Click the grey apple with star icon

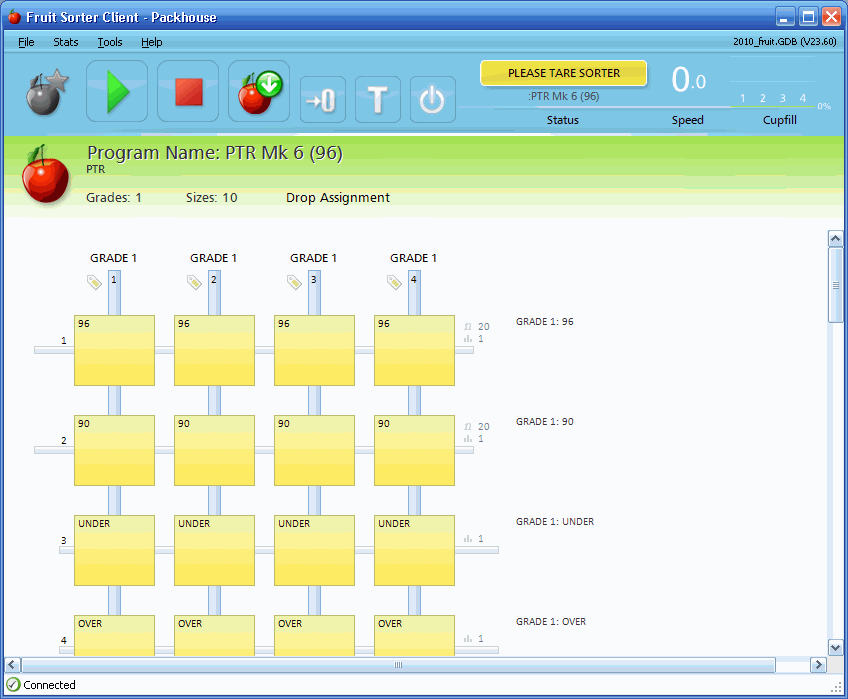47,92
